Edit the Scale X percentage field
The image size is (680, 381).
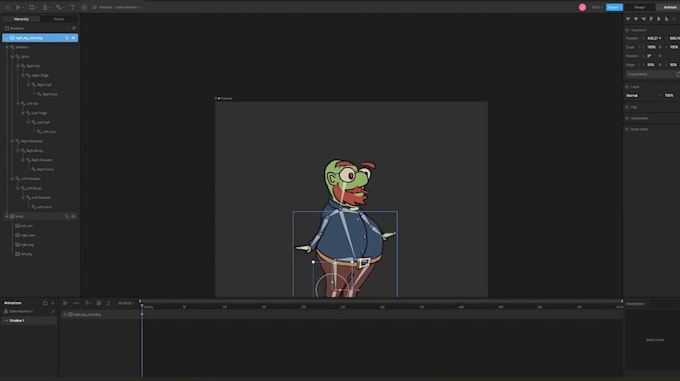tap(652, 47)
